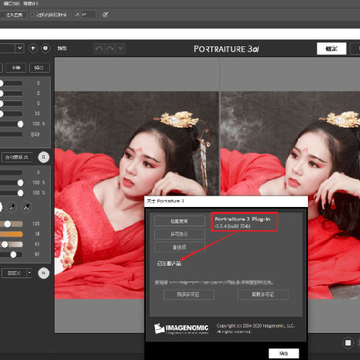The width and height of the screenshot is (360, 360).
Task: Click the white confirm button closing About dialog
Action: 284,353
